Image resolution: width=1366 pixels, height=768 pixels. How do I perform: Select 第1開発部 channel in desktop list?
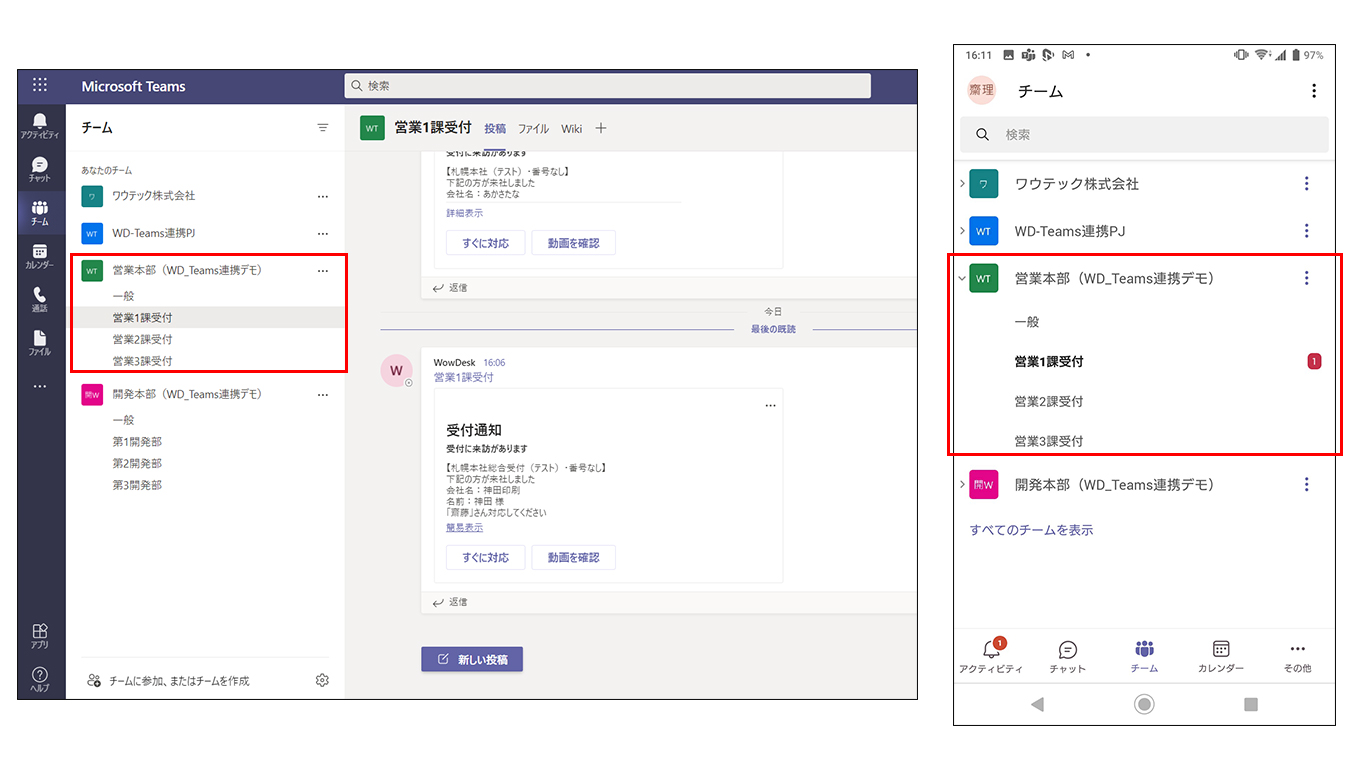tap(137, 441)
